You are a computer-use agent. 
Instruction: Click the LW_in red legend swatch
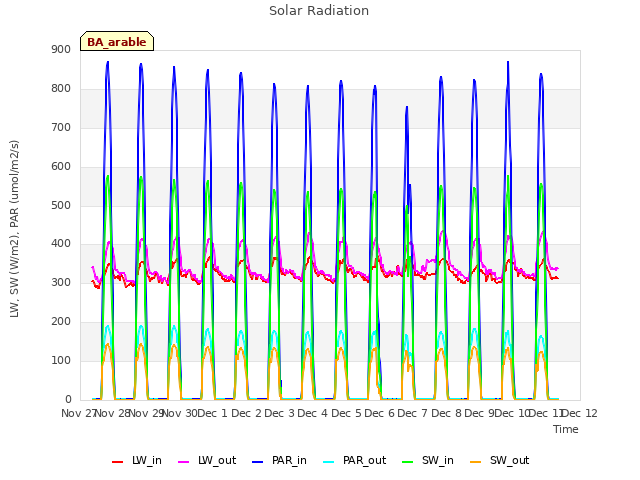coord(118,462)
